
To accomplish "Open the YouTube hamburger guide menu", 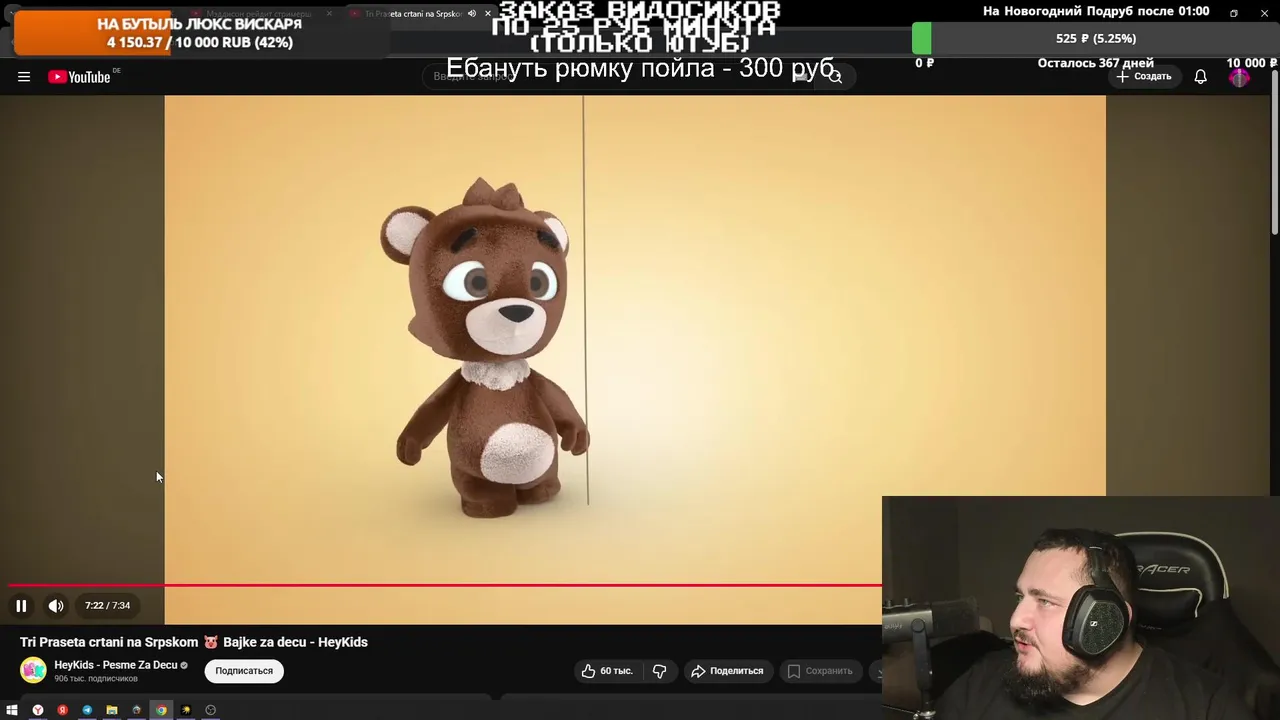I will click(x=24, y=77).
